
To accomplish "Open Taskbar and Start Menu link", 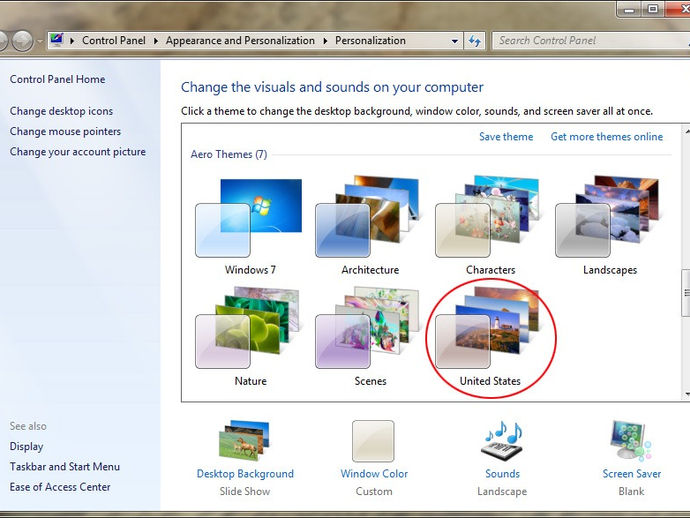I will (65, 467).
